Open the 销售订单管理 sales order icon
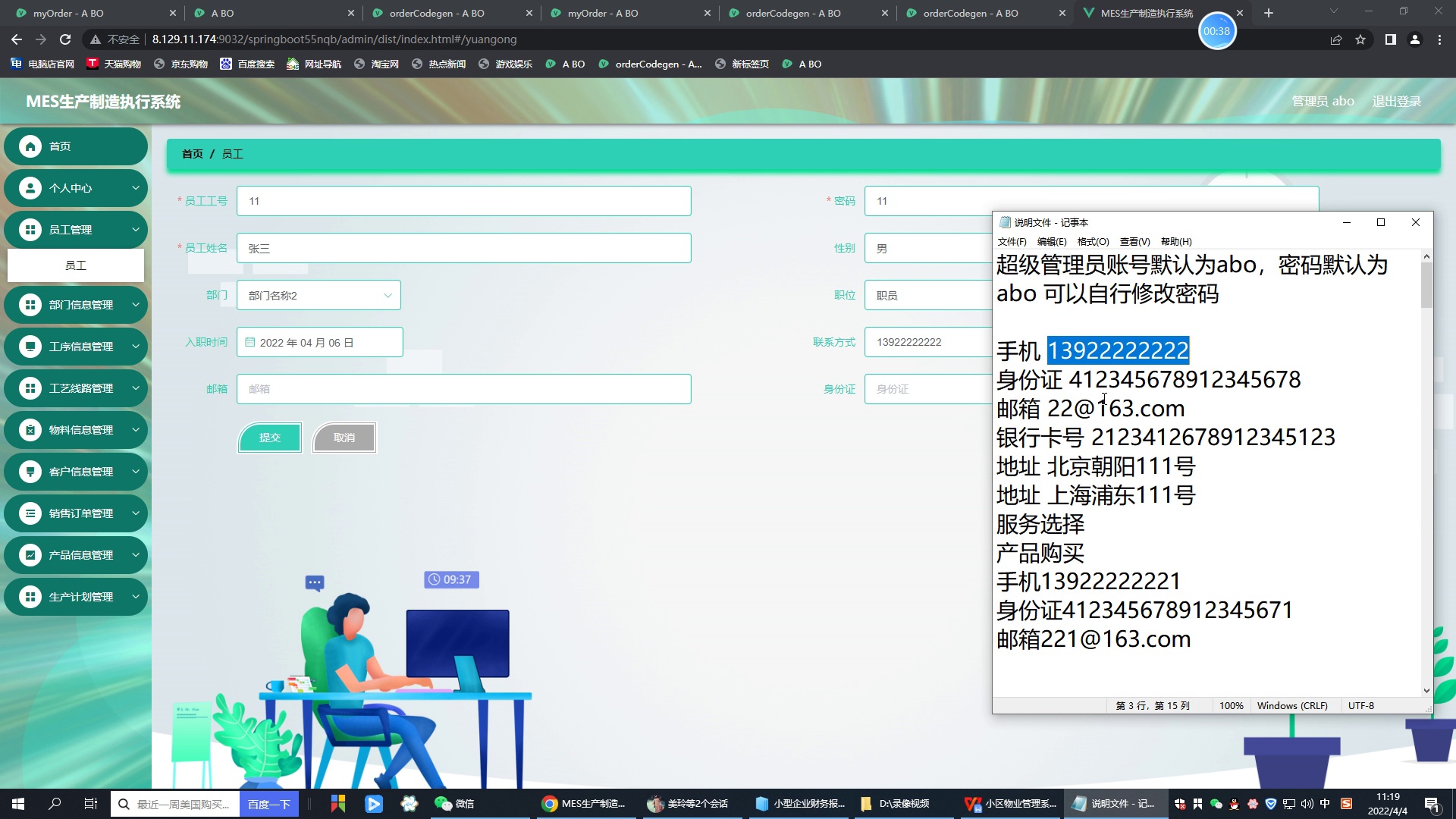This screenshot has width=1456, height=819. [30, 513]
